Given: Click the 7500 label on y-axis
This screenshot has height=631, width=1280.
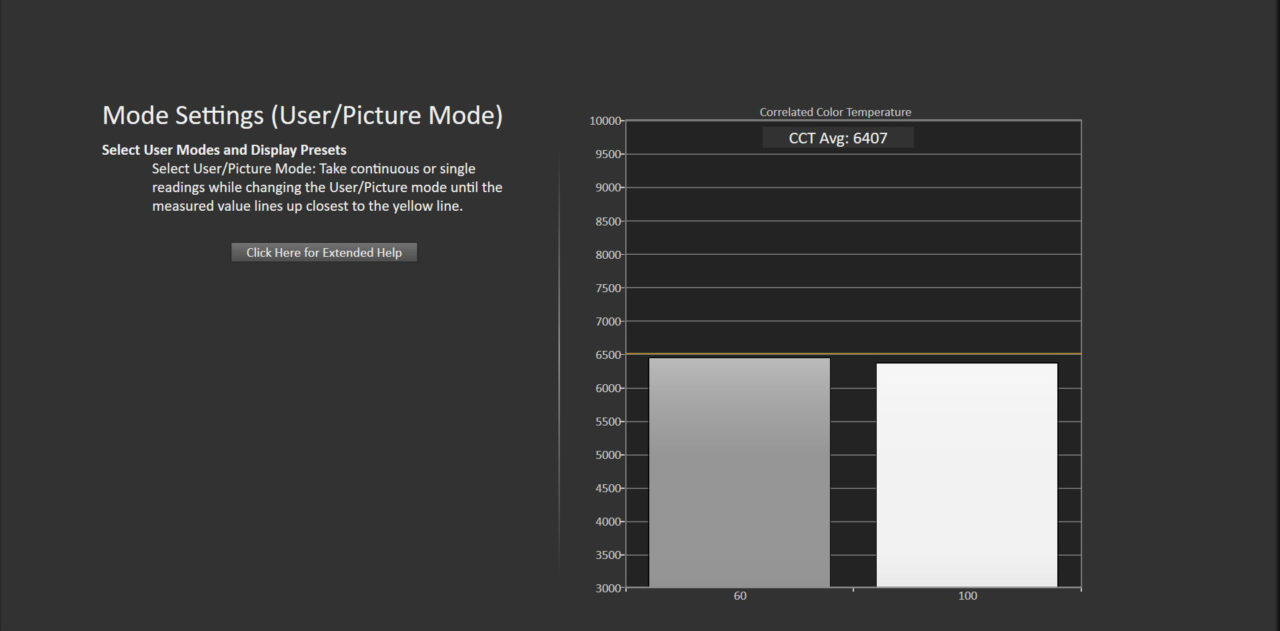Looking at the screenshot, I should click(x=609, y=288).
